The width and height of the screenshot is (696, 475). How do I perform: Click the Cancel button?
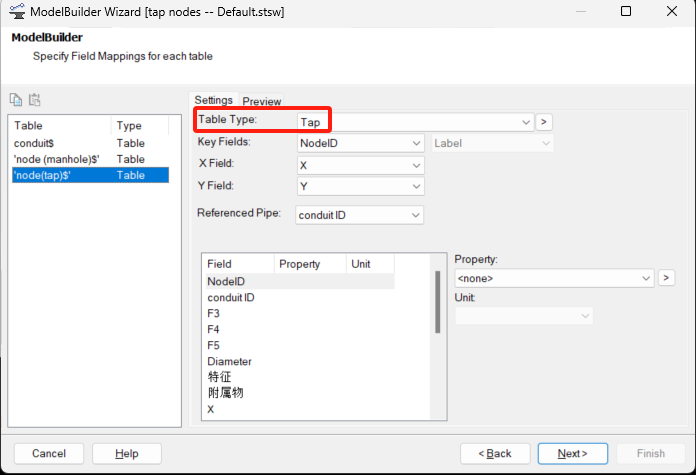pyautogui.click(x=49, y=453)
